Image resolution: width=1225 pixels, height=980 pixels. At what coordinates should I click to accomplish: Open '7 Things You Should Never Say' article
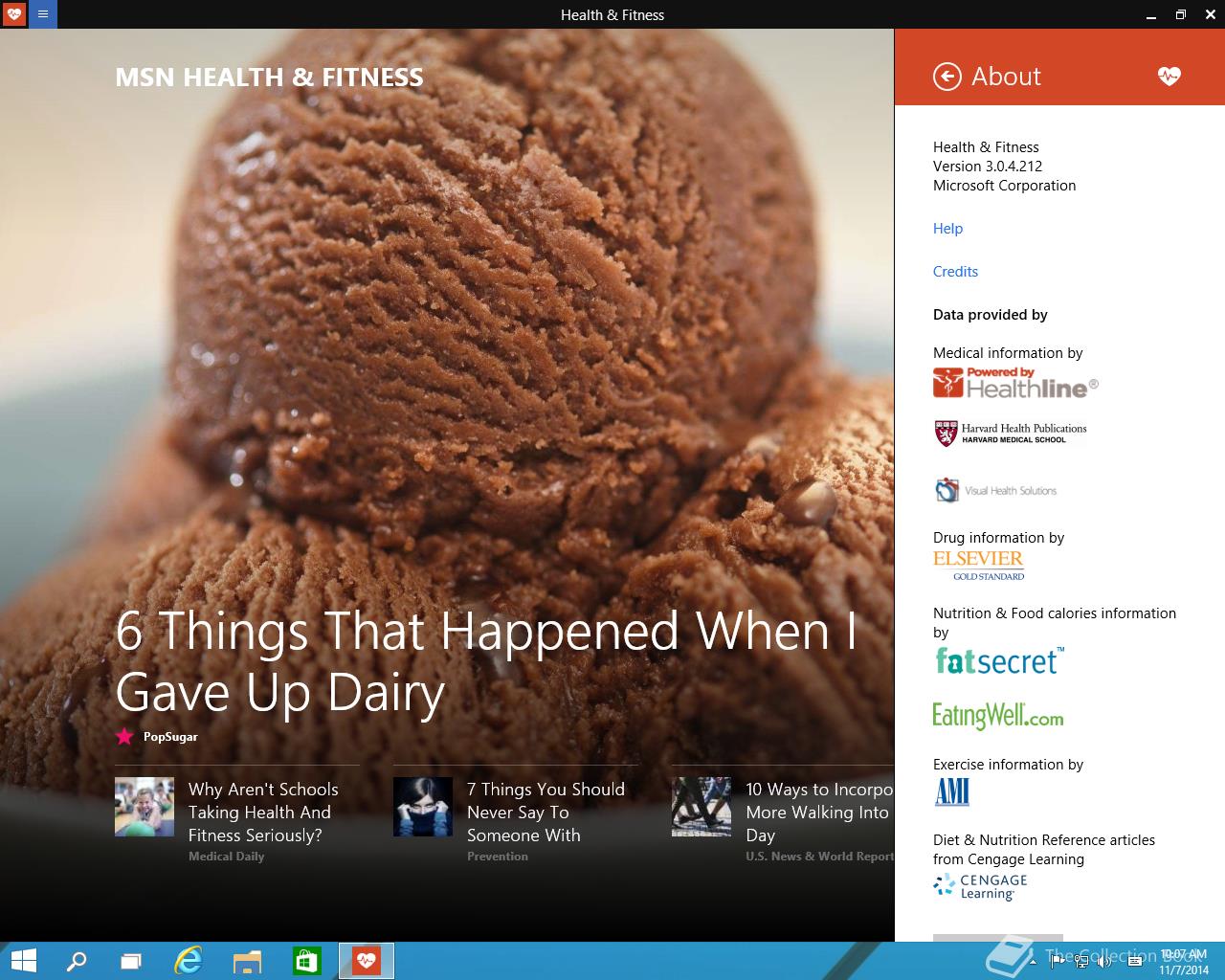pos(546,813)
